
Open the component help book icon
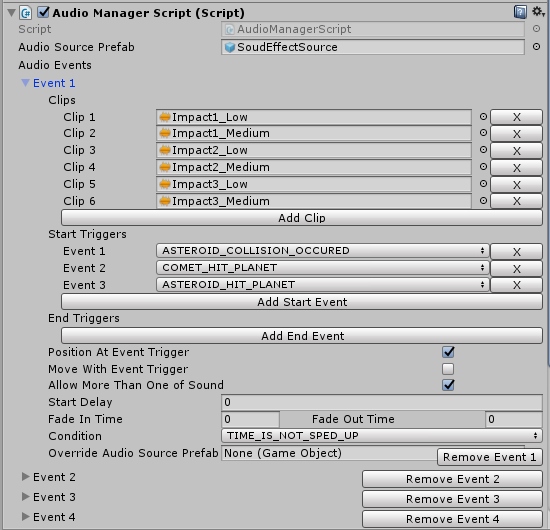coord(520,12)
